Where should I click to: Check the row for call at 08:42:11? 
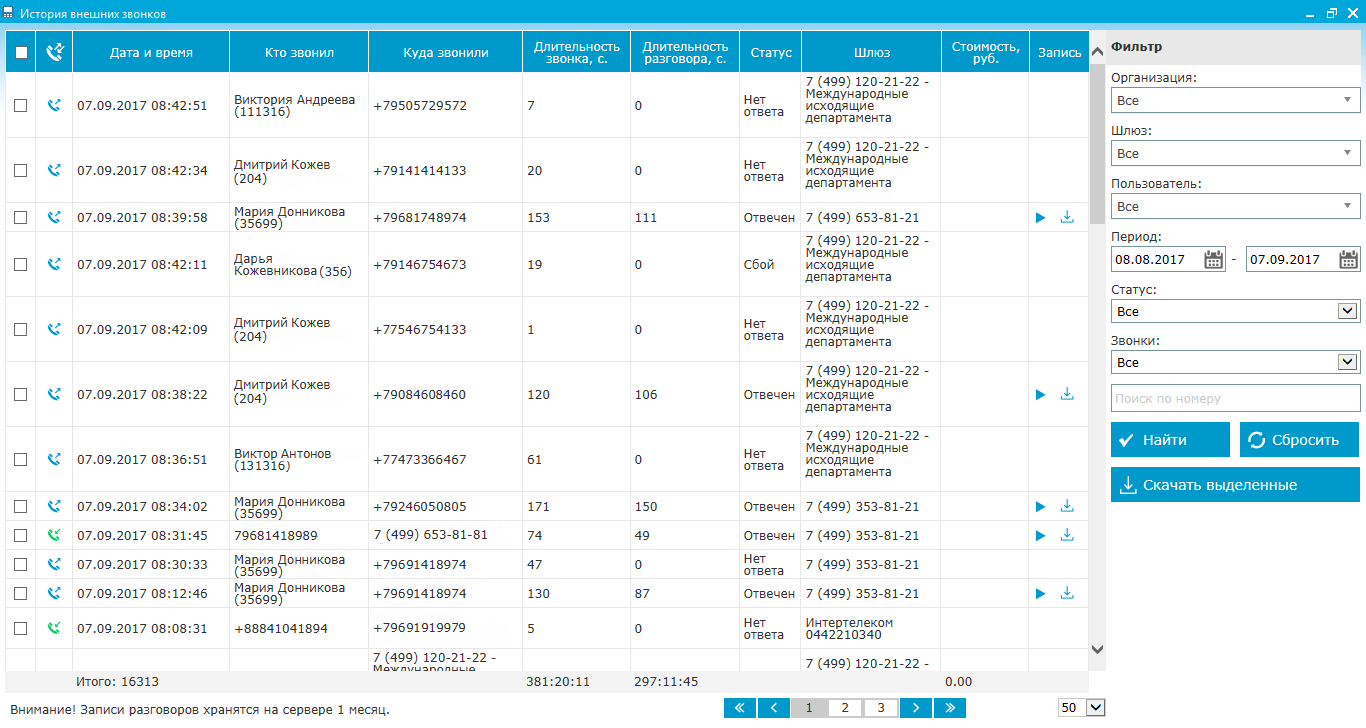(20, 265)
